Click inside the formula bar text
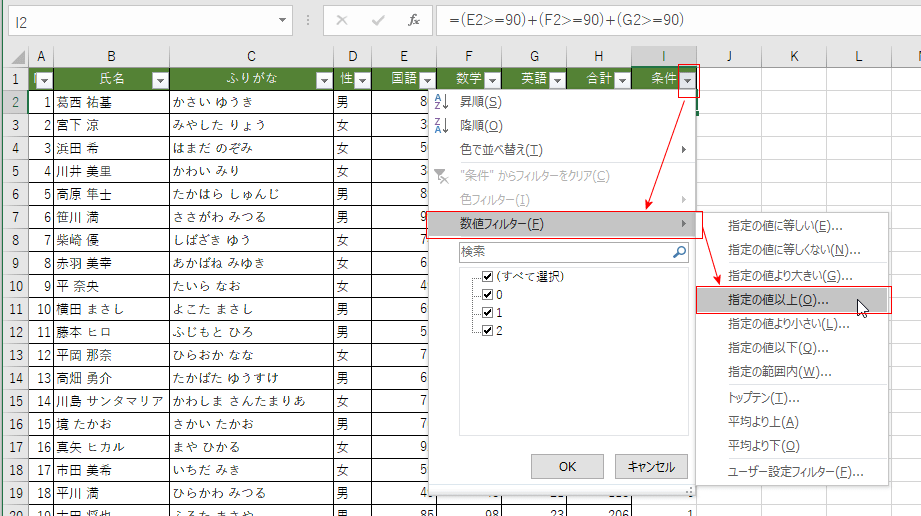The height and width of the screenshot is (516, 921). point(566,21)
